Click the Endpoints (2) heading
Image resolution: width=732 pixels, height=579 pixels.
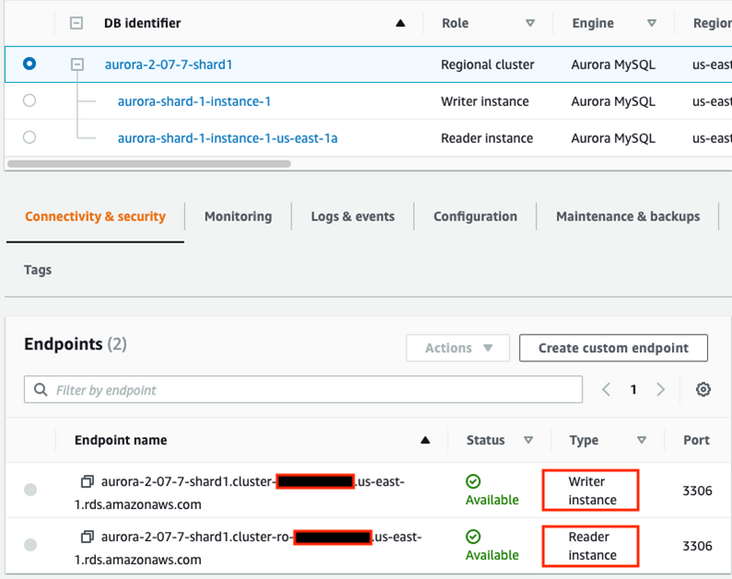75,344
